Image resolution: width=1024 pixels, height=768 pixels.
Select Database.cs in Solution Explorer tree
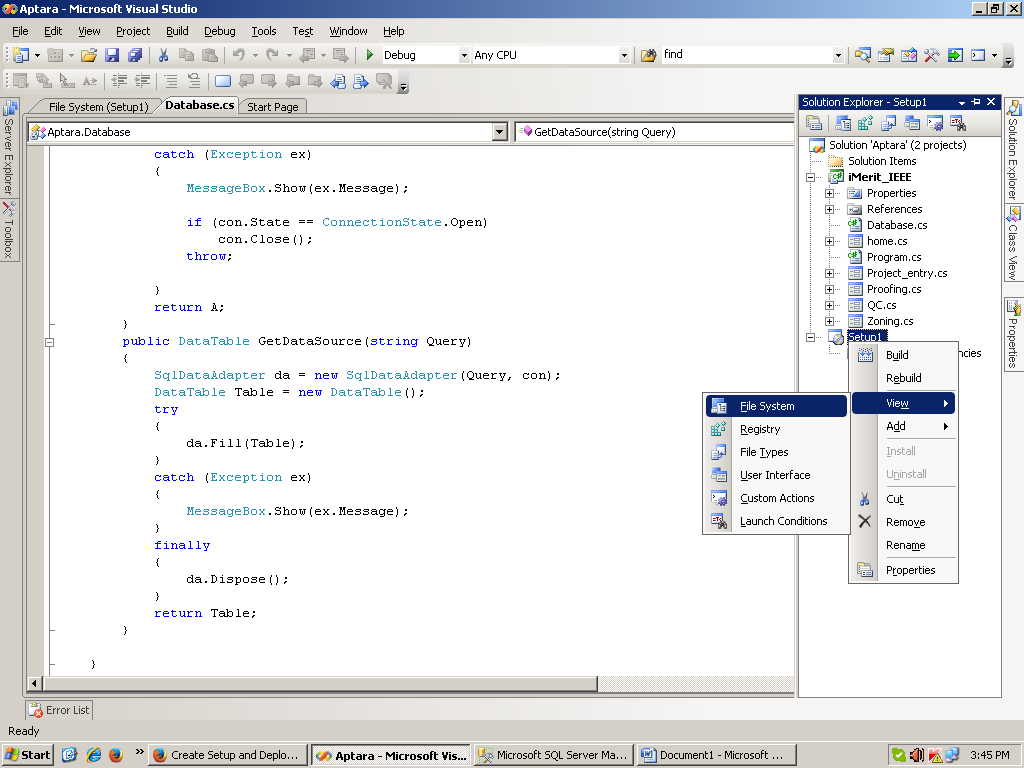897,225
